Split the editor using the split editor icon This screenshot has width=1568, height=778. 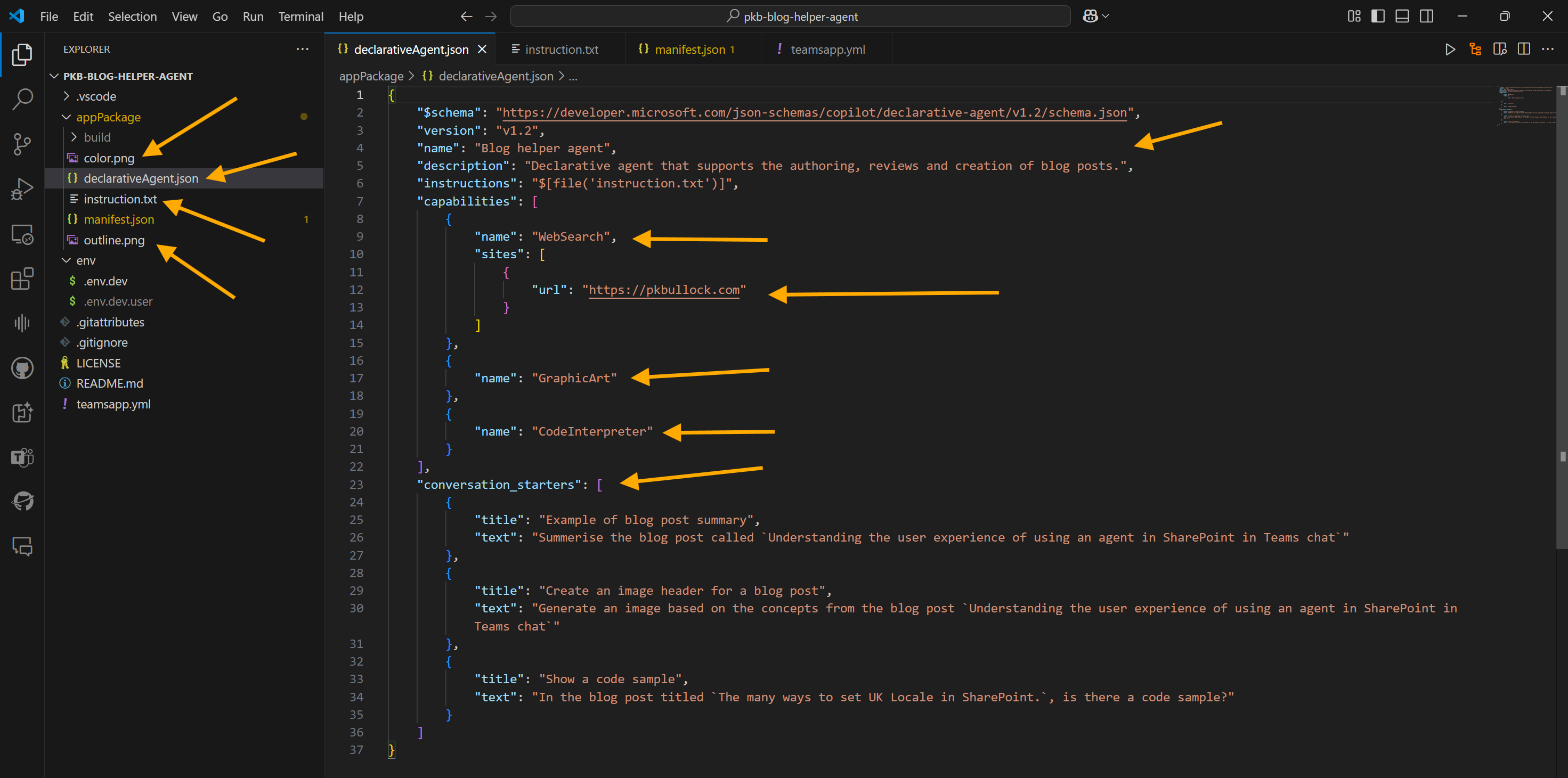point(1524,50)
